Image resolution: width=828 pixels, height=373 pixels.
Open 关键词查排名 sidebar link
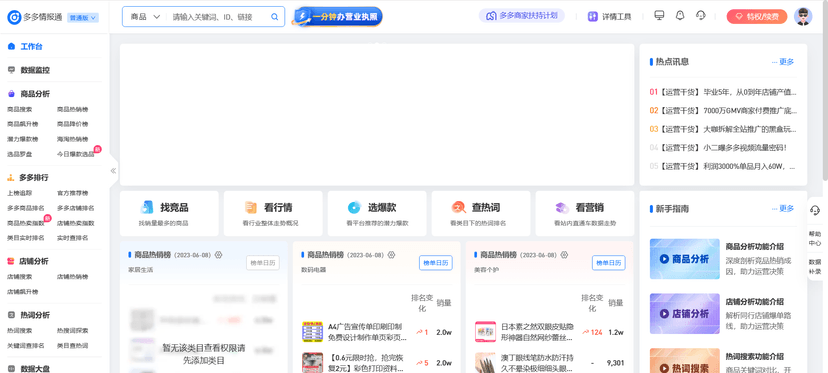(25, 346)
